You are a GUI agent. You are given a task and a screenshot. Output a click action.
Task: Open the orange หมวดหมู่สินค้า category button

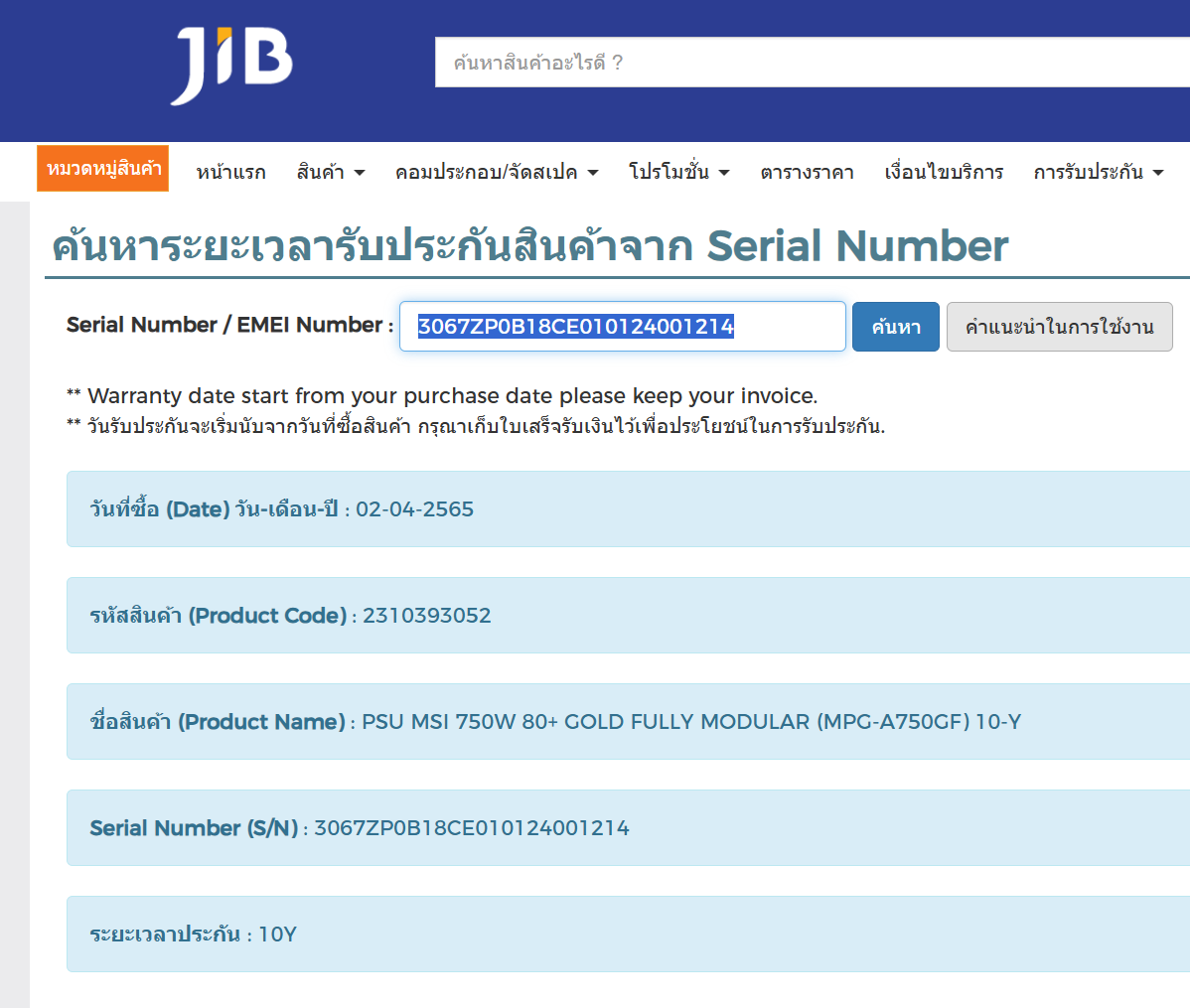103,169
